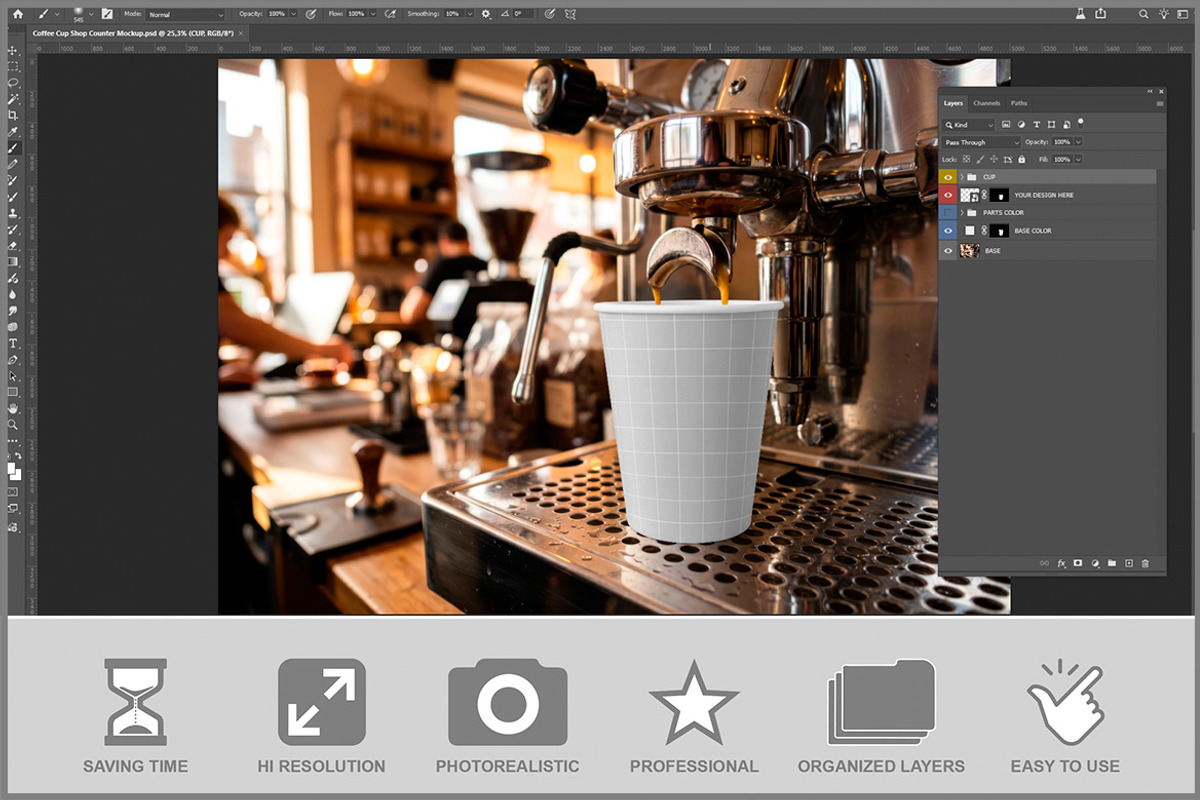Viewport: 1200px width, 800px height.
Task: Select the Zoom tool
Action: pos(13,424)
